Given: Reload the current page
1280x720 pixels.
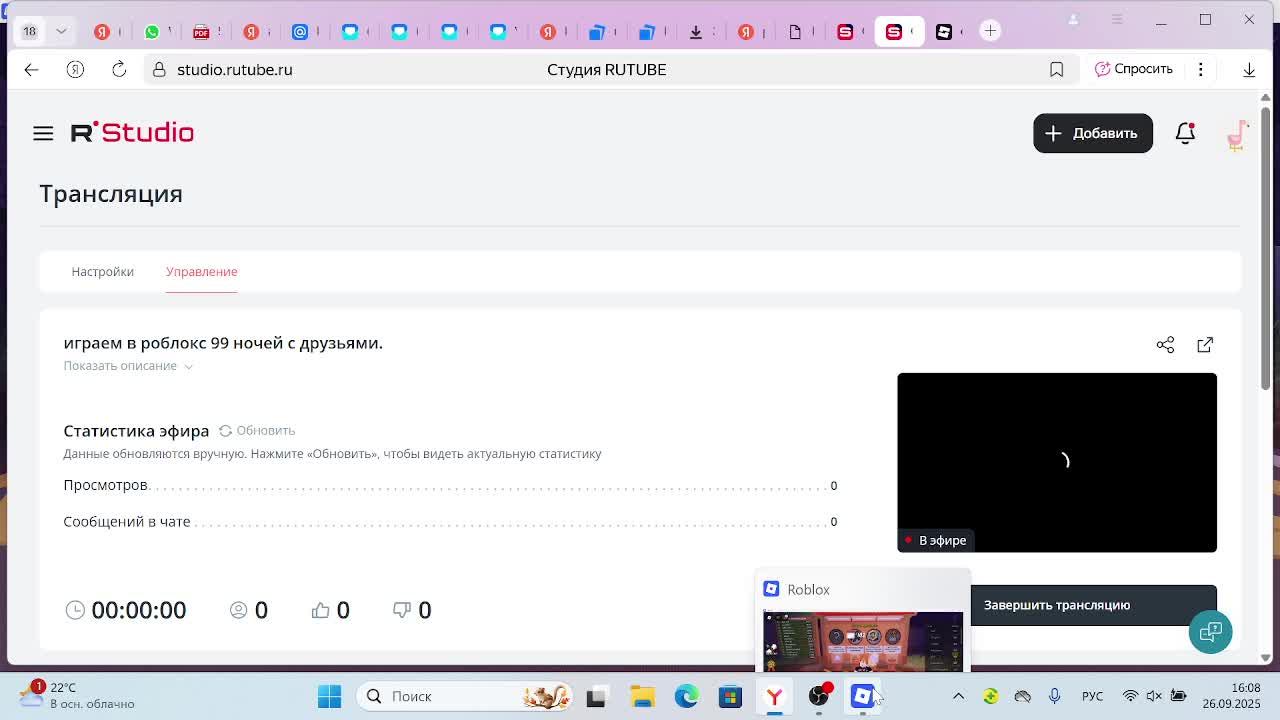Looking at the screenshot, I should point(119,69).
